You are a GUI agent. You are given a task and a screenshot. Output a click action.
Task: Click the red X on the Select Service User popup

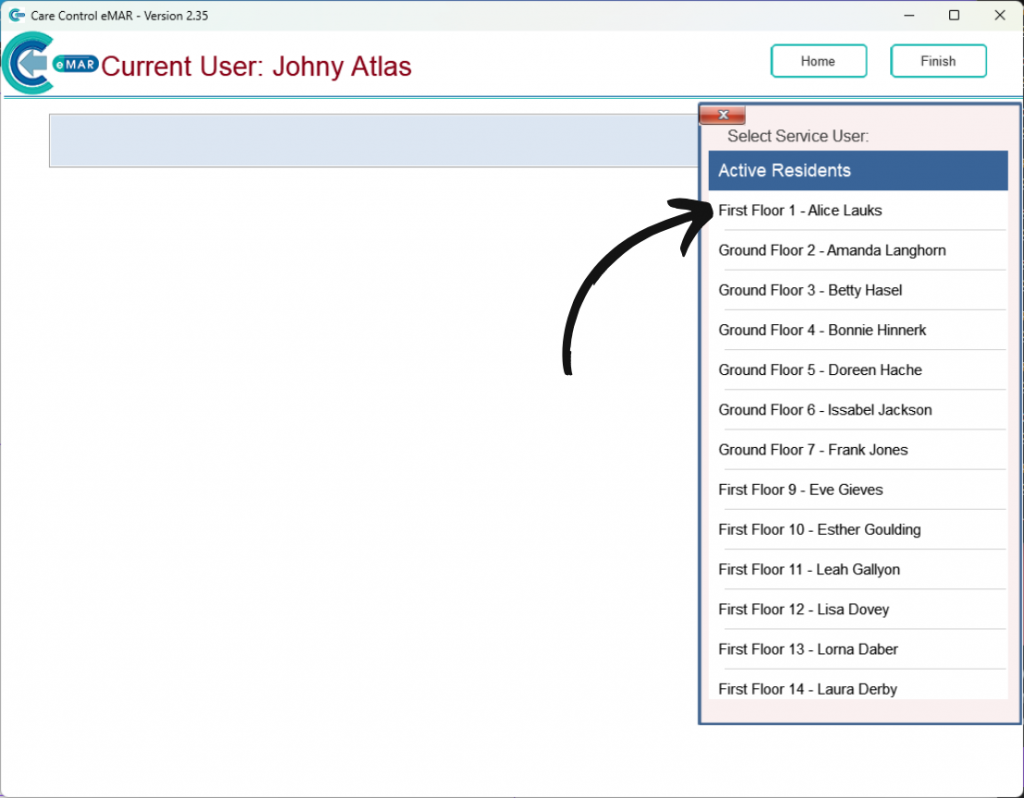pos(722,114)
